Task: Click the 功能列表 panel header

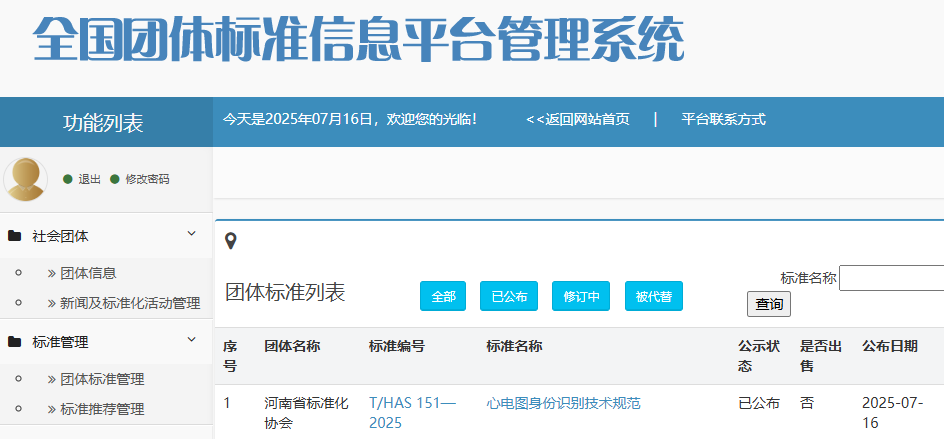Action: (x=103, y=123)
